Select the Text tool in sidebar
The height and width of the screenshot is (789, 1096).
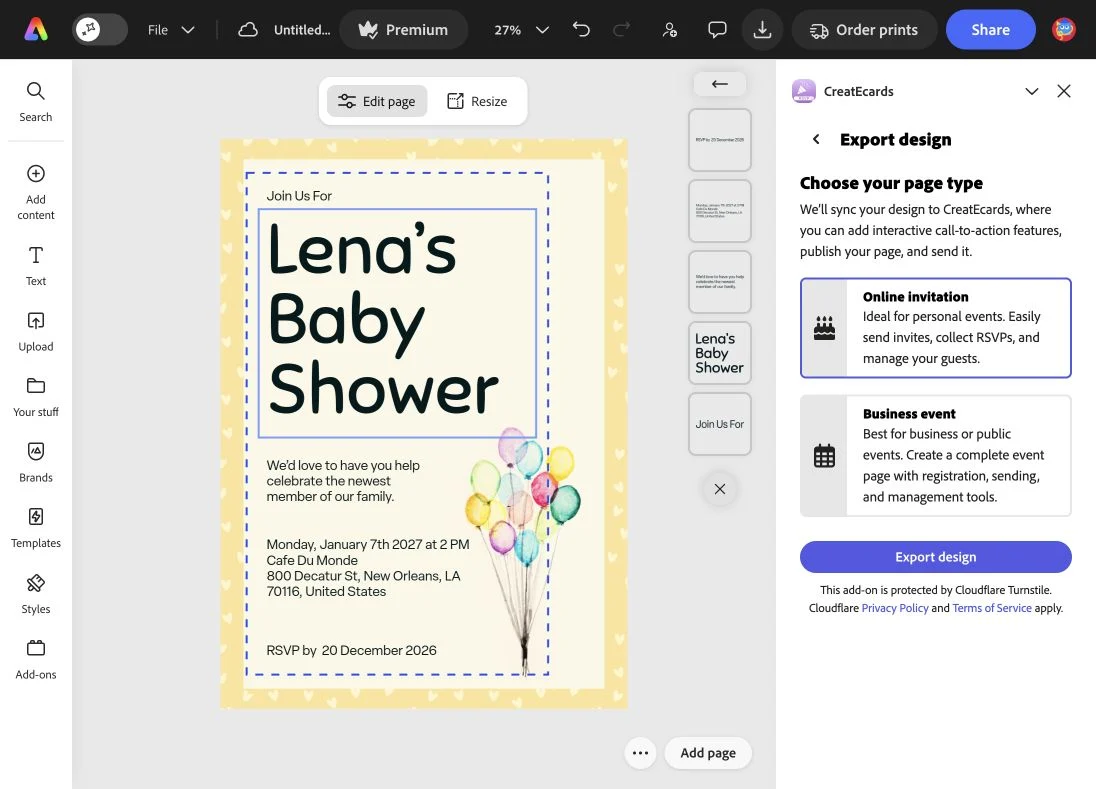tap(36, 266)
